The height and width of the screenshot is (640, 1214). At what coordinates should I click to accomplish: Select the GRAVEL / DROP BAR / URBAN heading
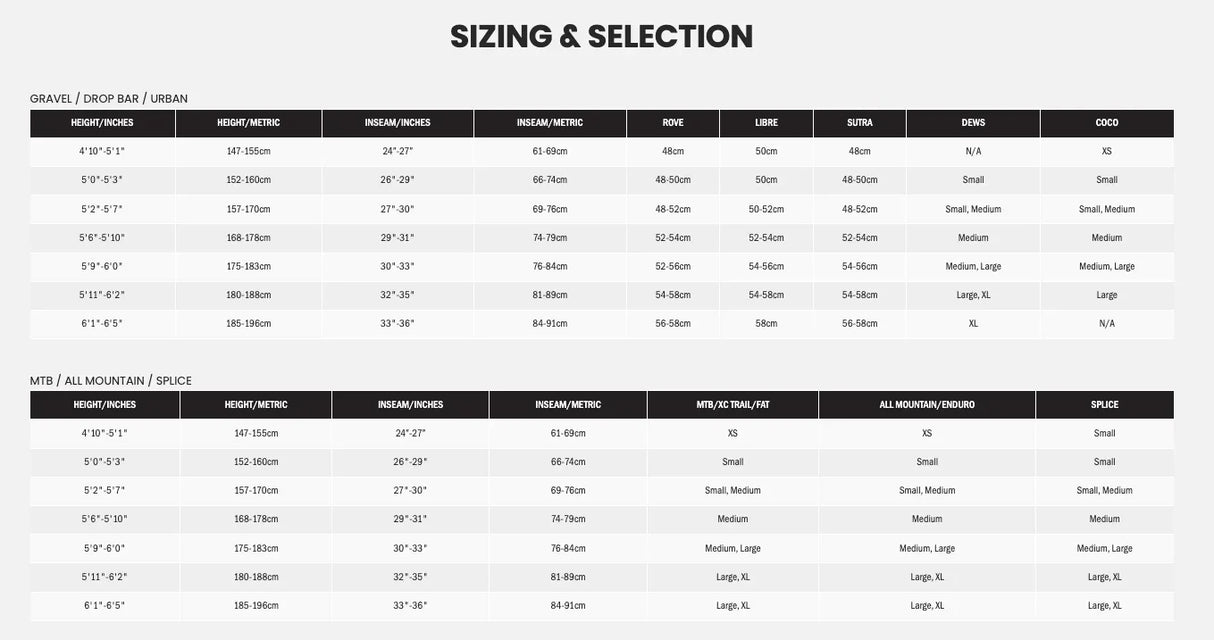[109, 98]
